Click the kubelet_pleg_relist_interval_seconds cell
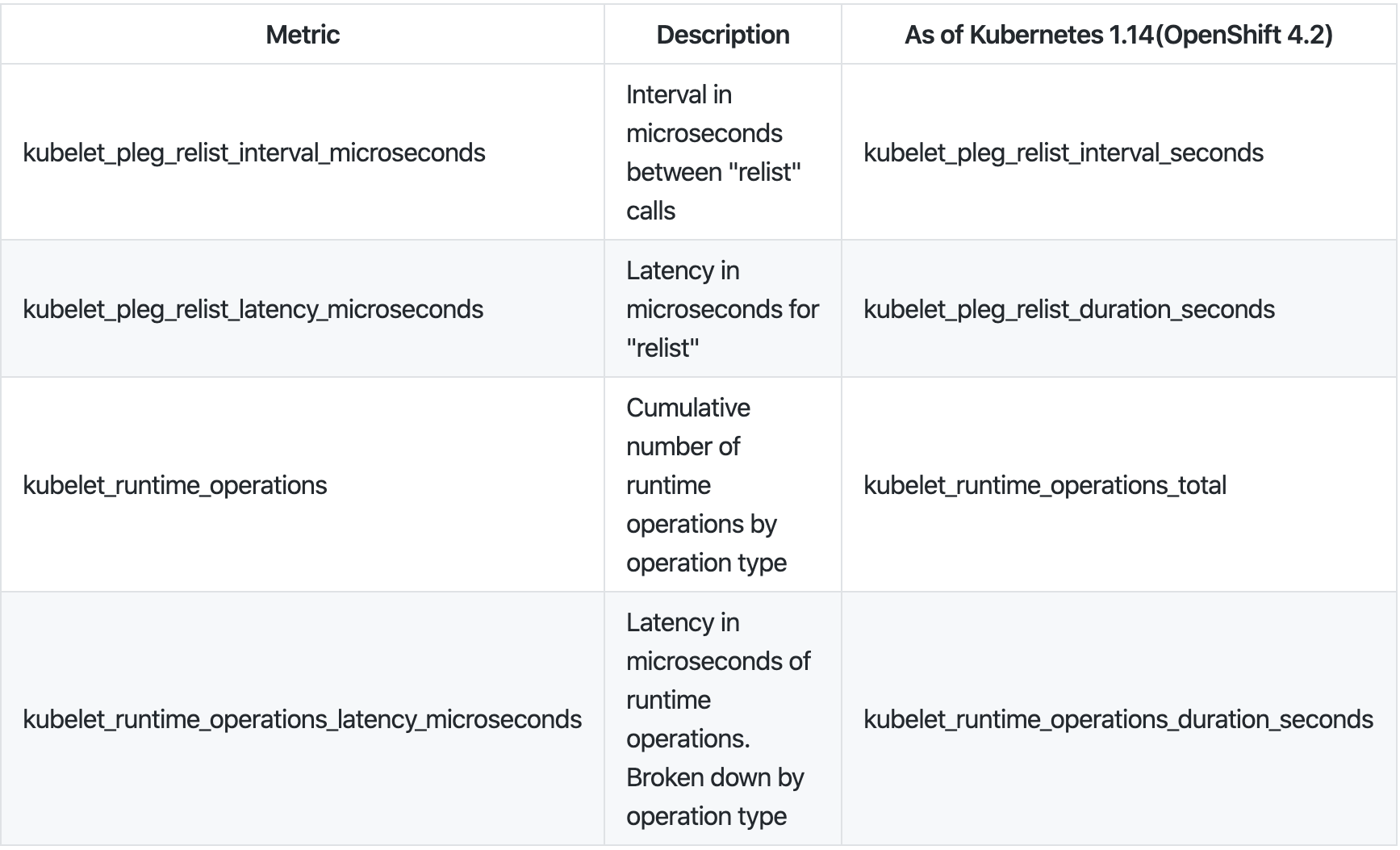The width and height of the screenshot is (1400, 850). coord(1064,153)
